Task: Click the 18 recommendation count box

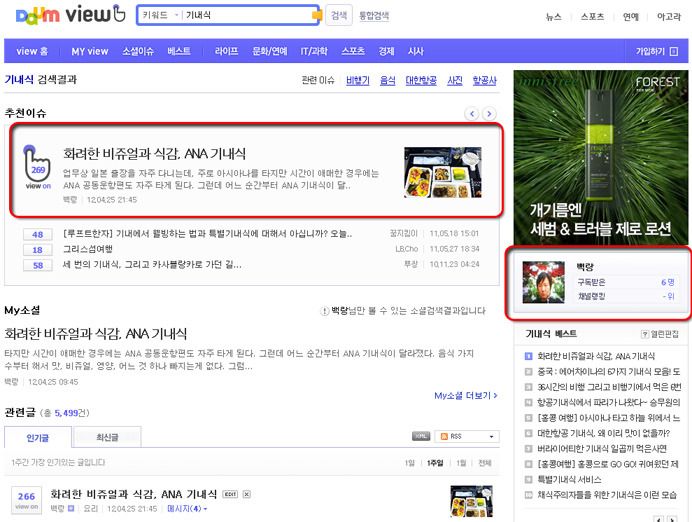Action: click(38, 250)
